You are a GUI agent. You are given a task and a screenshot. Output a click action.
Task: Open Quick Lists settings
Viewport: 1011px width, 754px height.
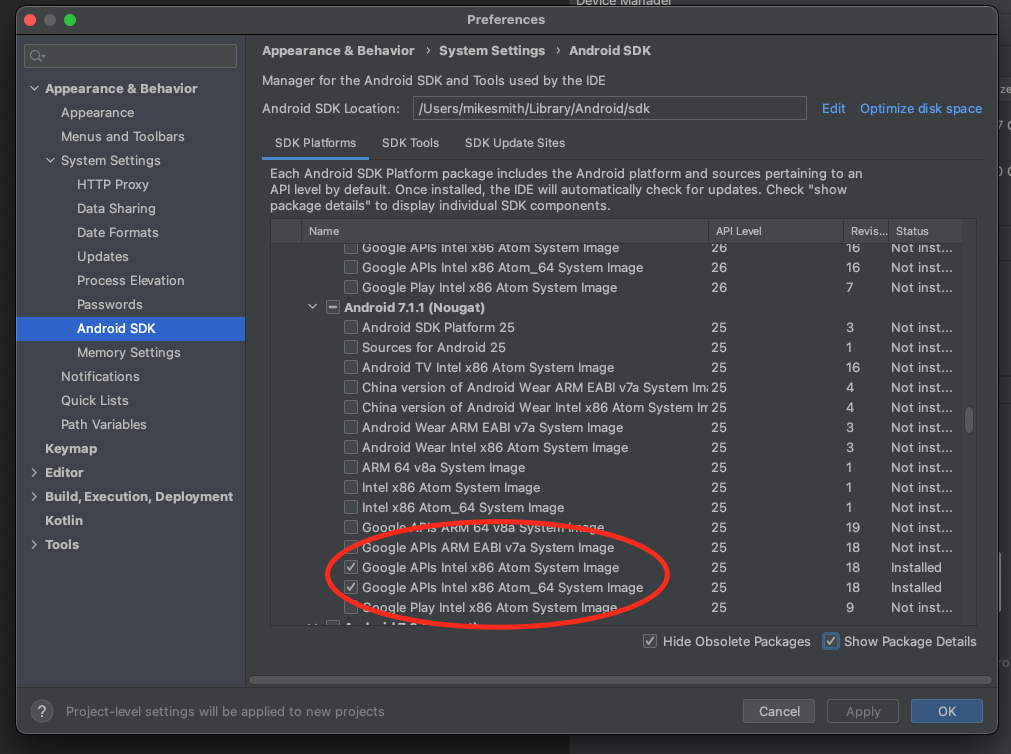coord(95,401)
